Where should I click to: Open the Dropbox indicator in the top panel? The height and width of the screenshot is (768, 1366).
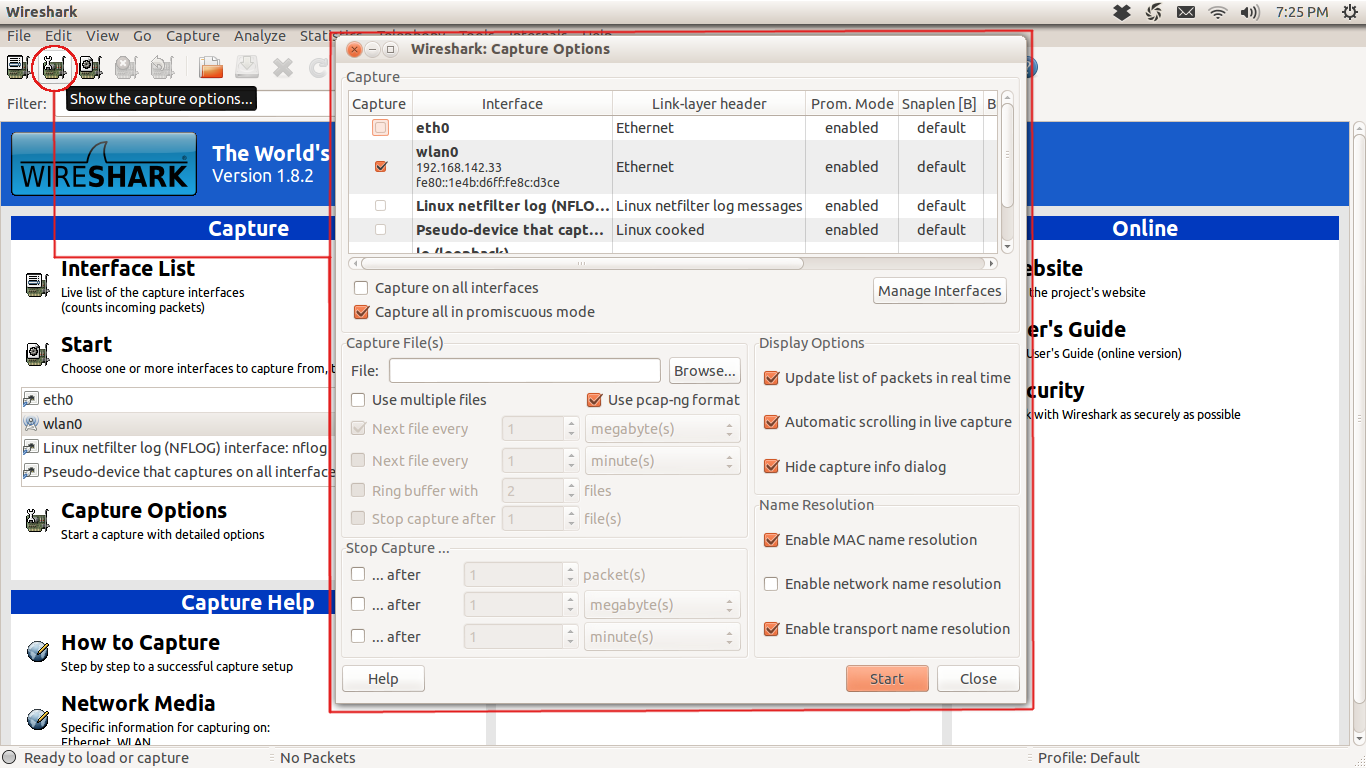pos(1122,12)
